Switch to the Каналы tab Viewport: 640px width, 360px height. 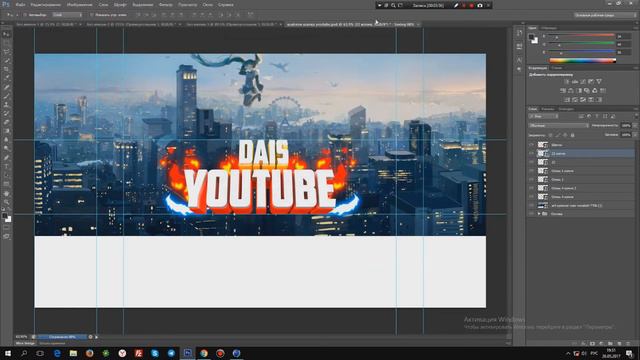pyautogui.click(x=548, y=109)
